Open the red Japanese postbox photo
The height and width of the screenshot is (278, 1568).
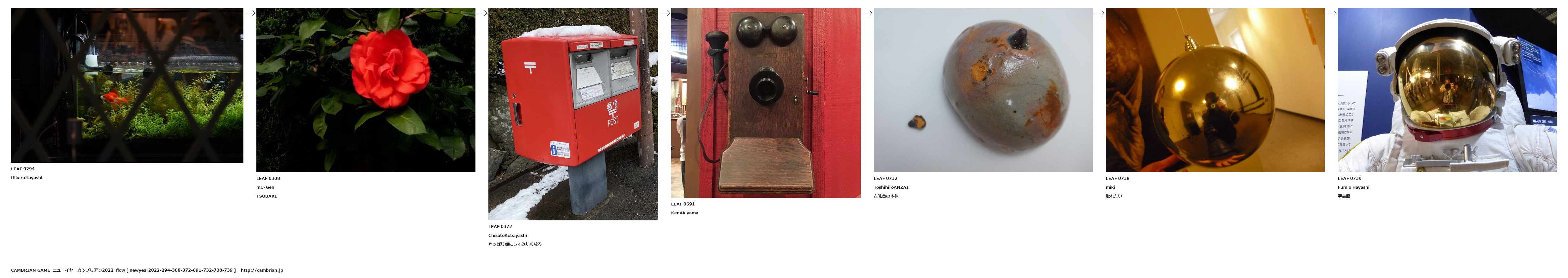tap(573, 114)
